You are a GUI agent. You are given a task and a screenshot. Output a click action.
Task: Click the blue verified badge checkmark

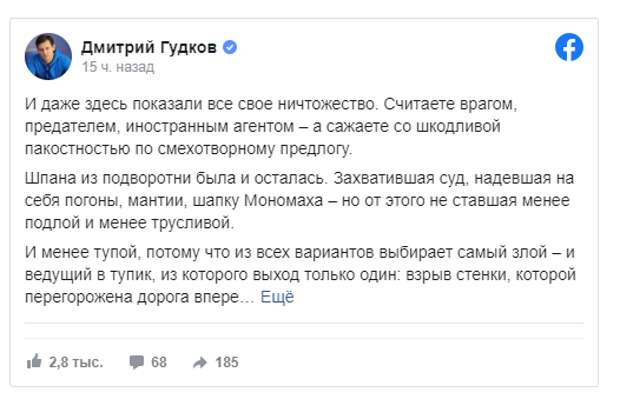point(230,47)
